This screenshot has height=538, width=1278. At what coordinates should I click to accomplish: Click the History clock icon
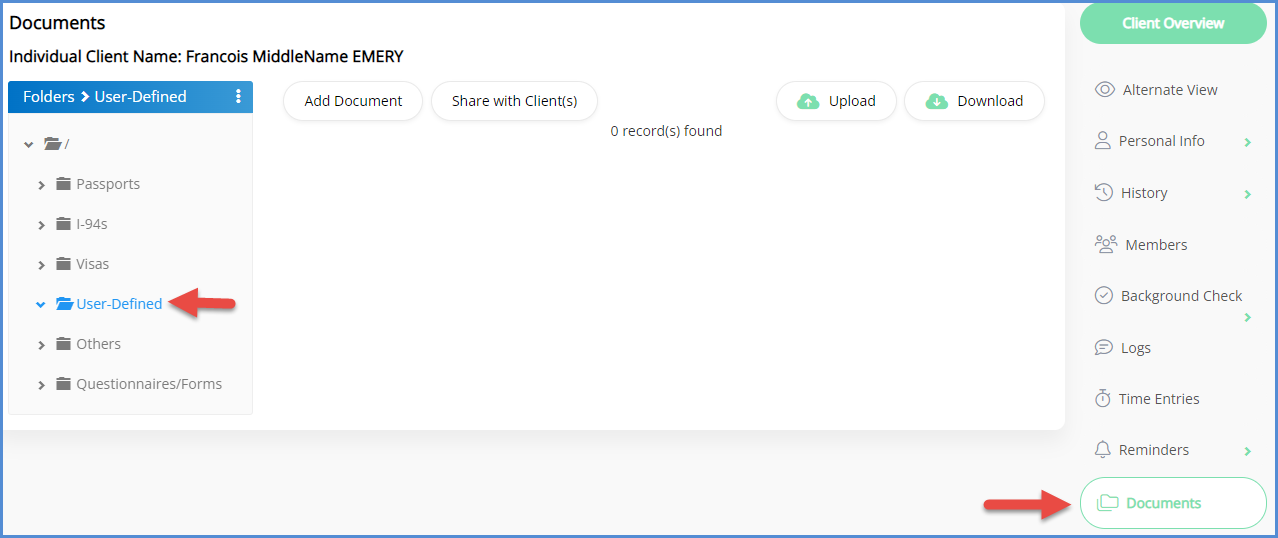pyautogui.click(x=1104, y=192)
